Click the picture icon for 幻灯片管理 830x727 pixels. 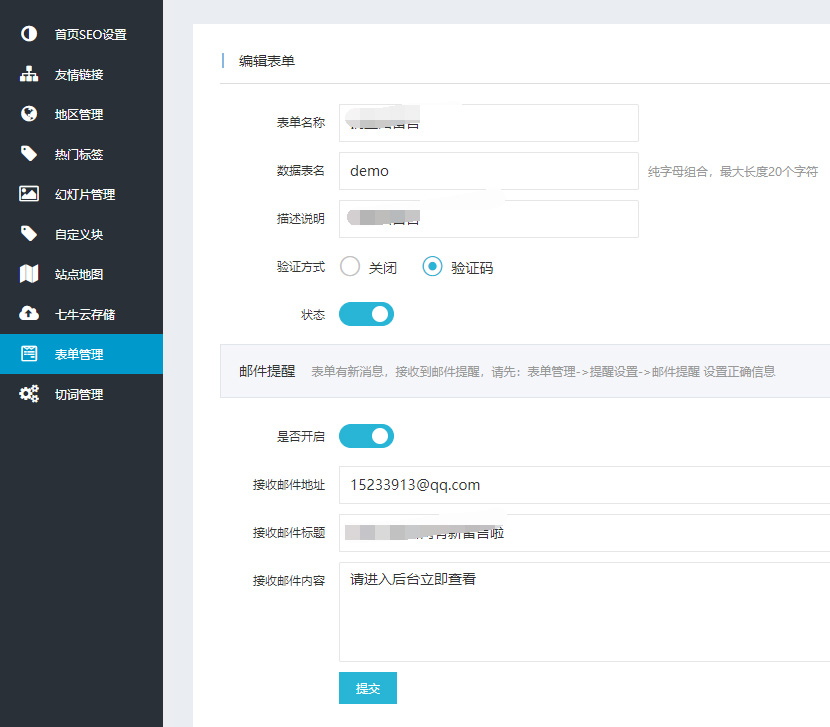29,194
